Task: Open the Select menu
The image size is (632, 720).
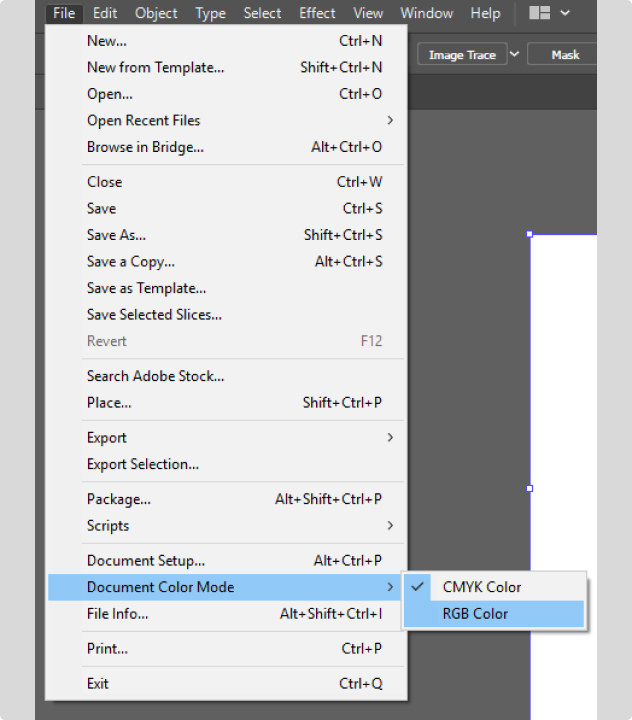Action: tap(262, 13)
